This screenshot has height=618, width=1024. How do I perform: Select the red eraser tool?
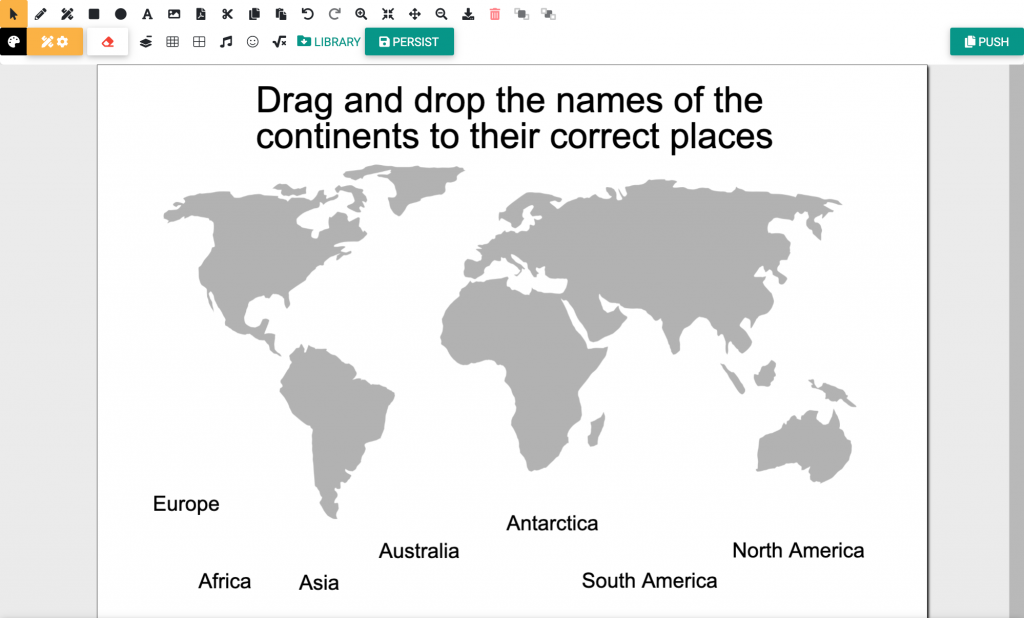tap(108, 42)
